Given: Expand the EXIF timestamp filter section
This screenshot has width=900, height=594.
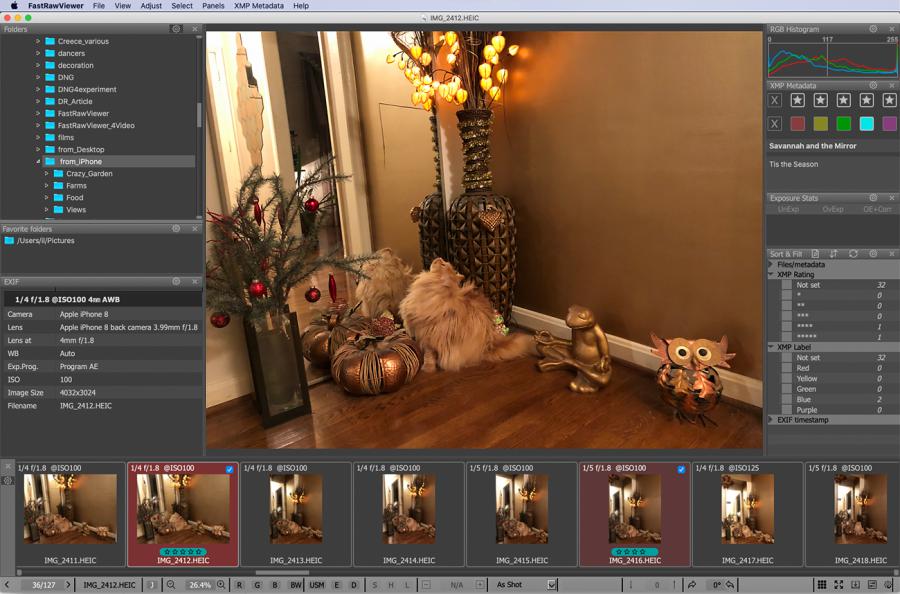Looking at the screenshot, I should click(x=771, y=420).
